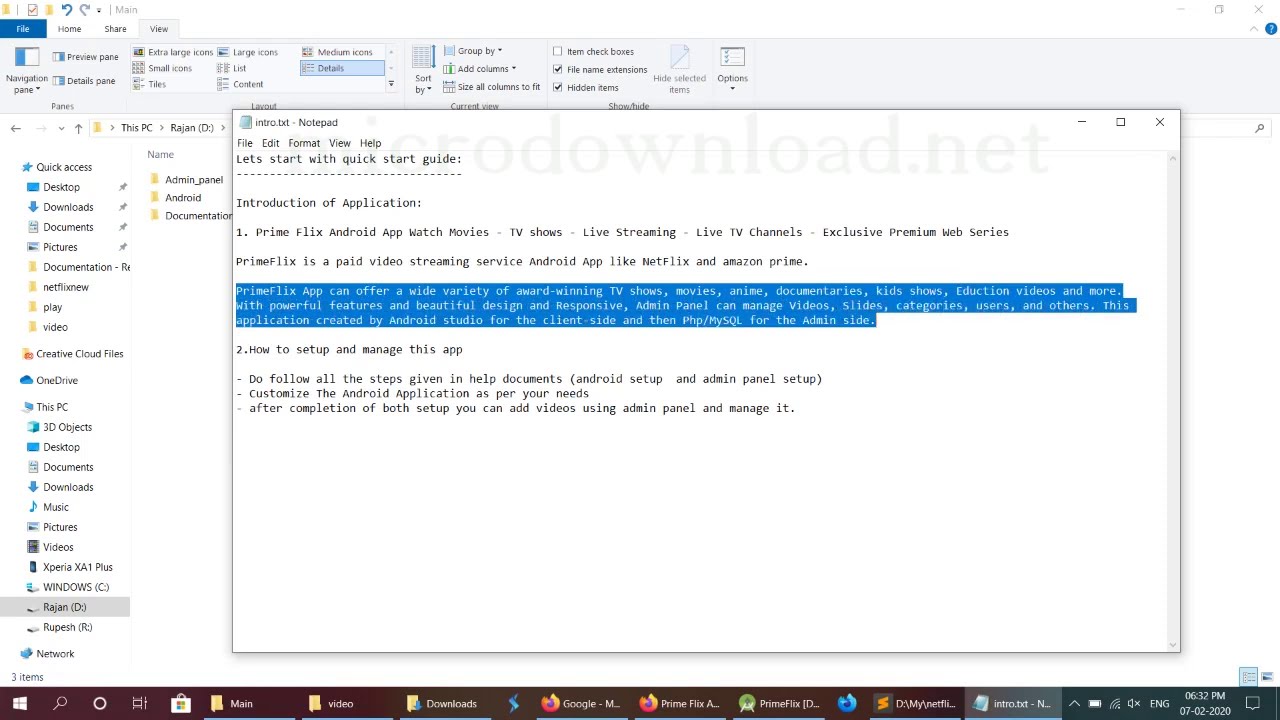Image resolution: width=1280 pixels, height=720 pixels.
Task: Choose List layout
Action: [x=232, y=68]
